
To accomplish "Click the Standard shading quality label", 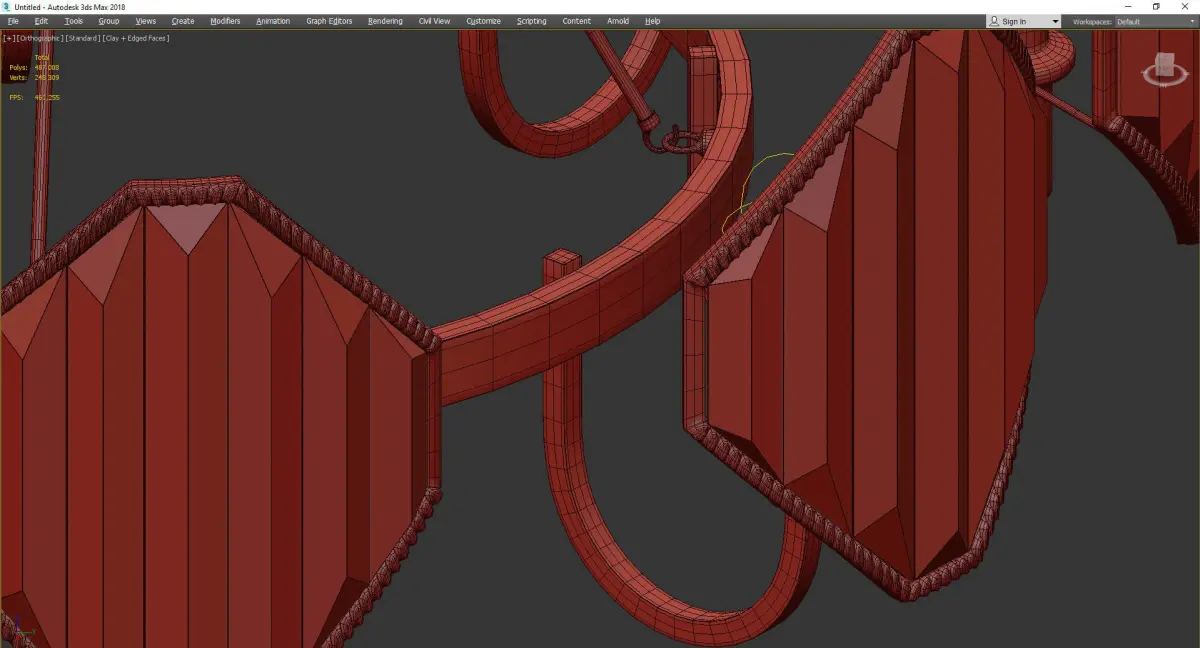I will click(x=83, y=38).
